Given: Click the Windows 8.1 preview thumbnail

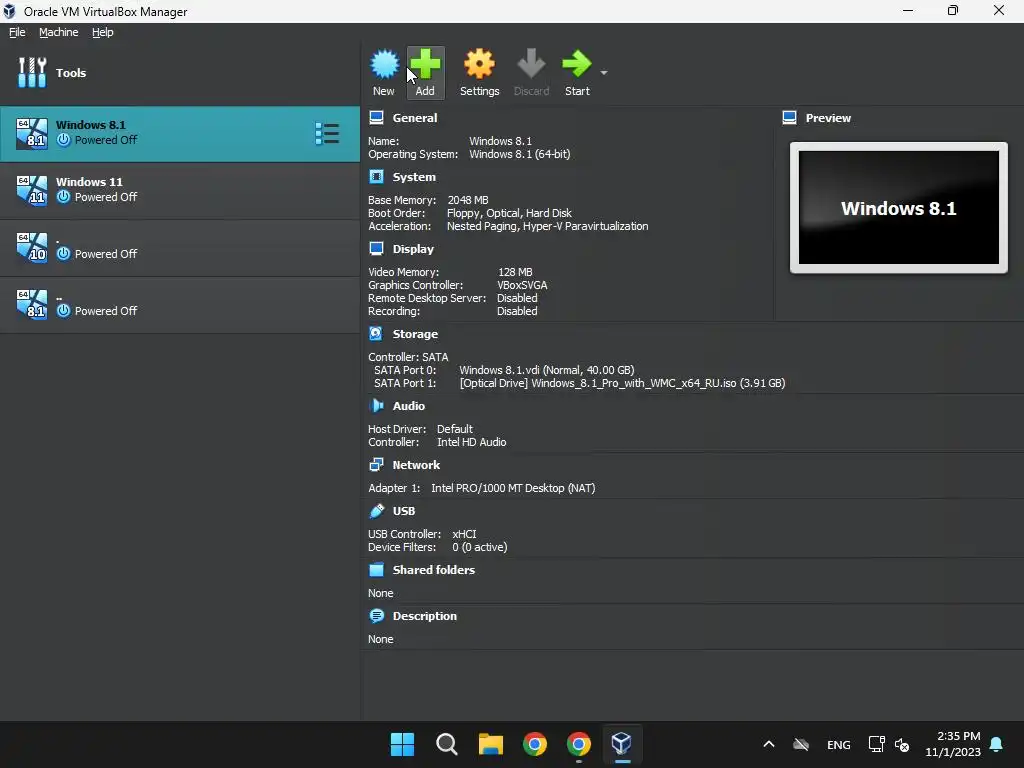Looking at the screenshot, I should click(899, 208).
